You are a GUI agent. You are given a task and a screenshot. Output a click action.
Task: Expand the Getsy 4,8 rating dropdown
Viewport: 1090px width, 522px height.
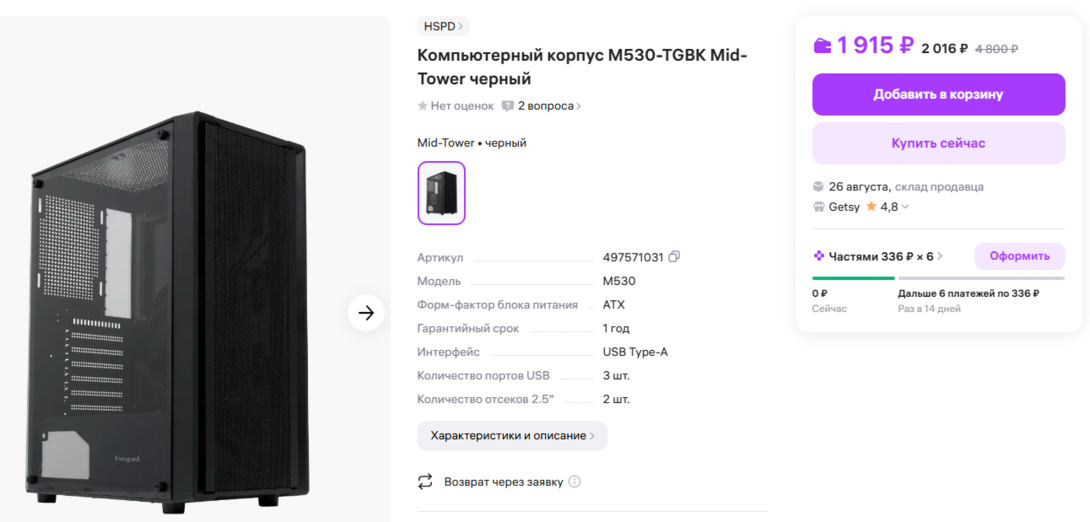905,207
